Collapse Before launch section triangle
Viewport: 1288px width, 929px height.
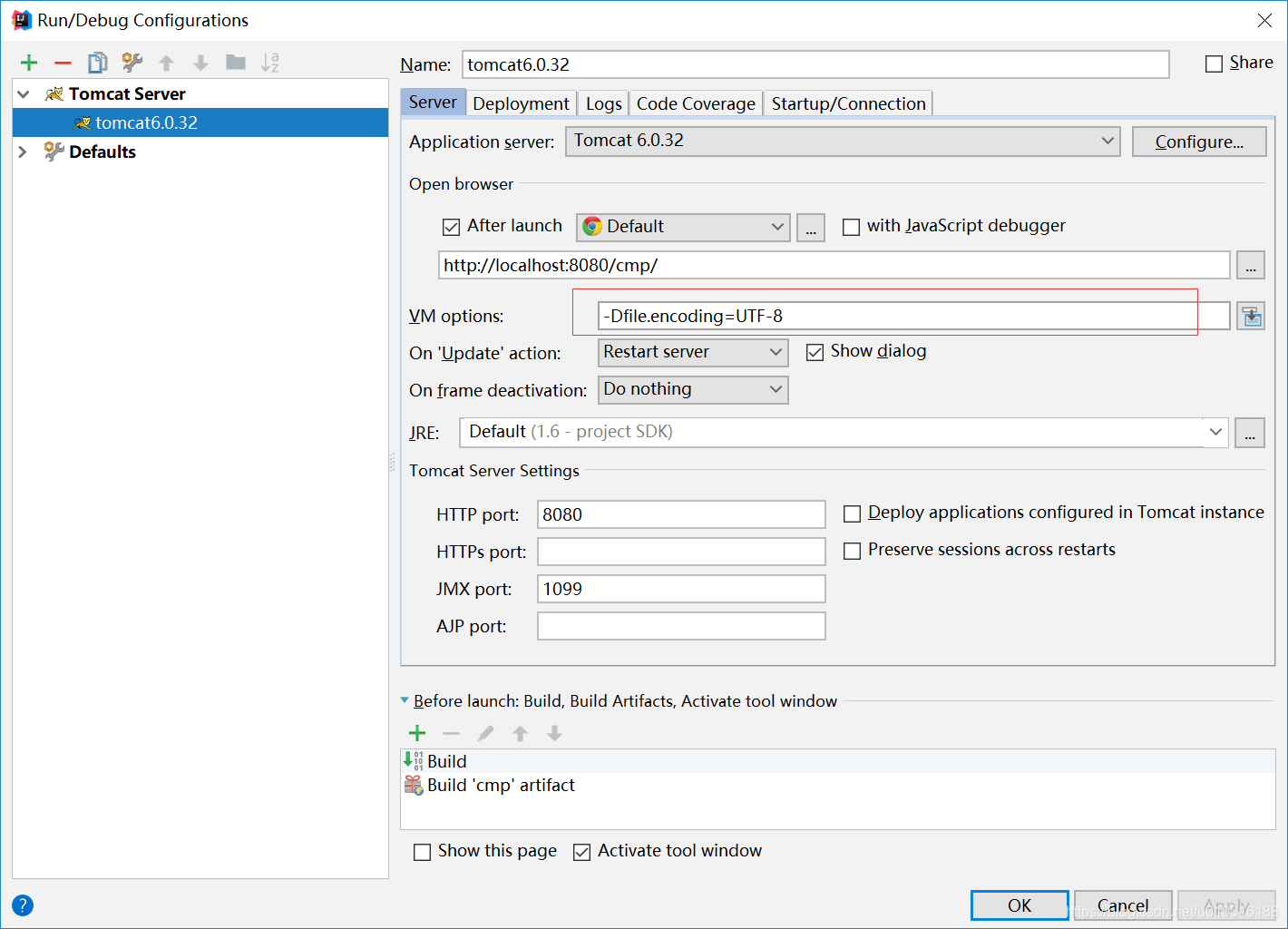coord(405,700)
